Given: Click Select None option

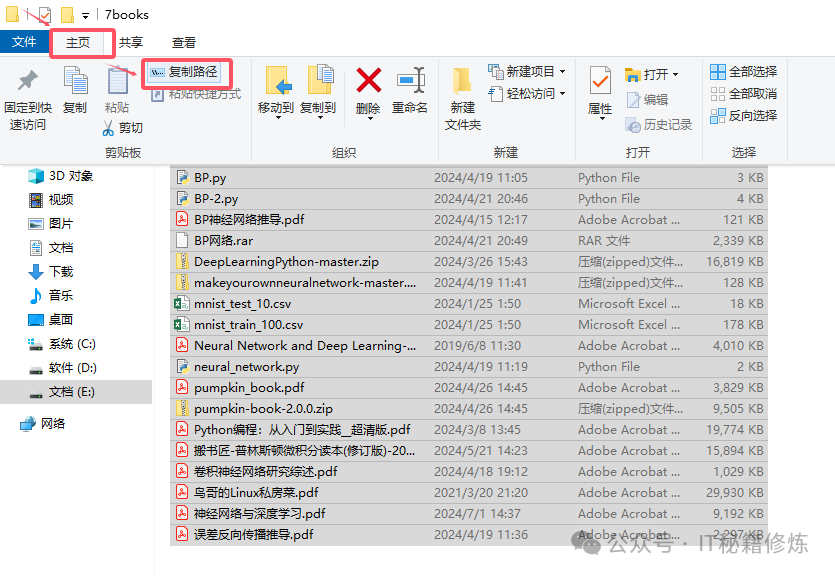Looking at the screenshot, I should click(x=743, y=94).
